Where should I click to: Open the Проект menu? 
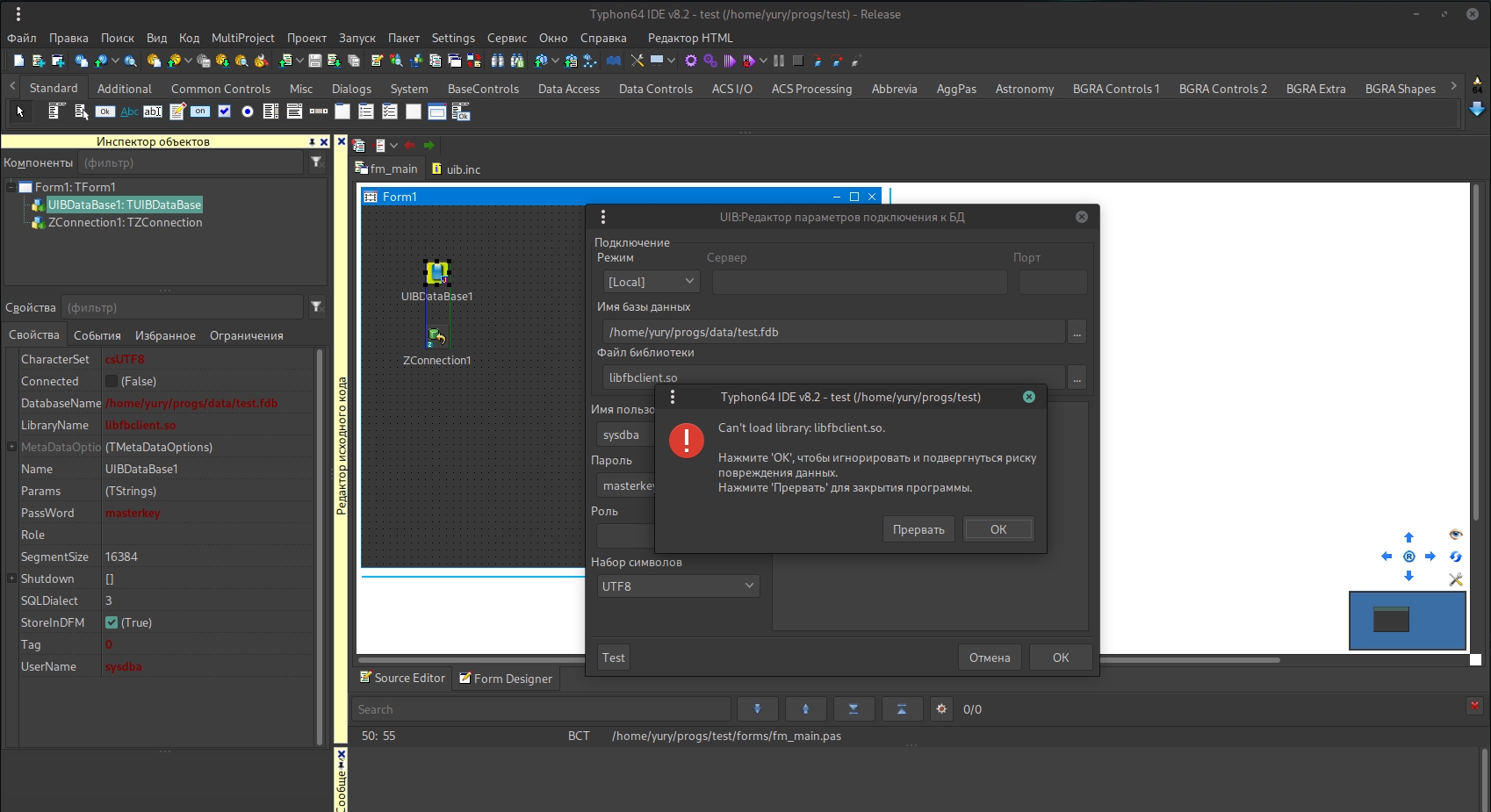point(306,38)
